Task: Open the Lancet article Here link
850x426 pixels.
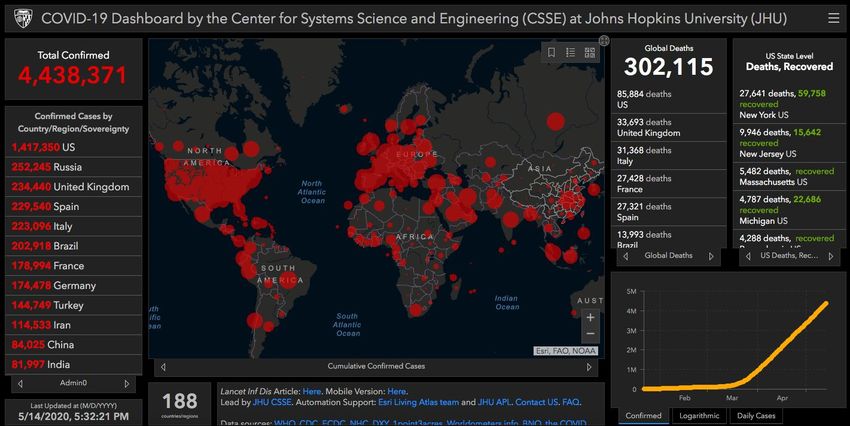Action: click(x=312, y=391)
